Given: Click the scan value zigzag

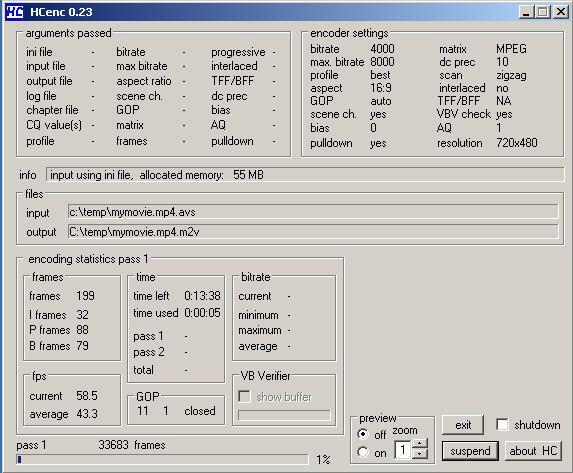Looking at the screenshot, I should click(x=511, y=75).
